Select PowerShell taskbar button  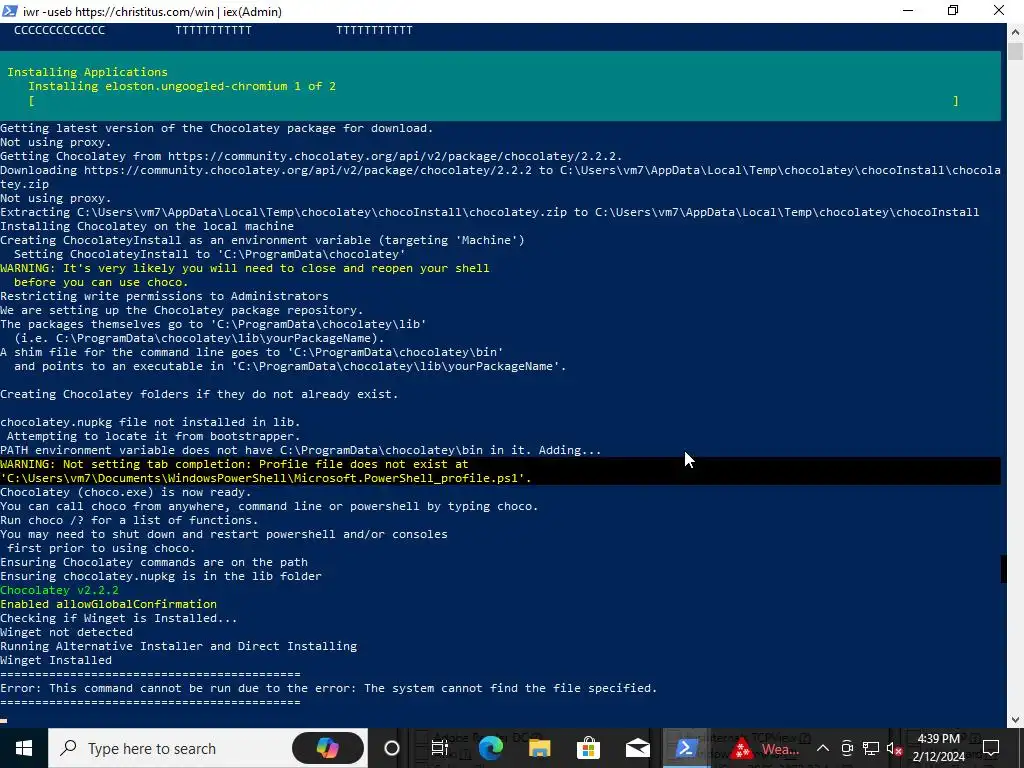coord(686,748)
